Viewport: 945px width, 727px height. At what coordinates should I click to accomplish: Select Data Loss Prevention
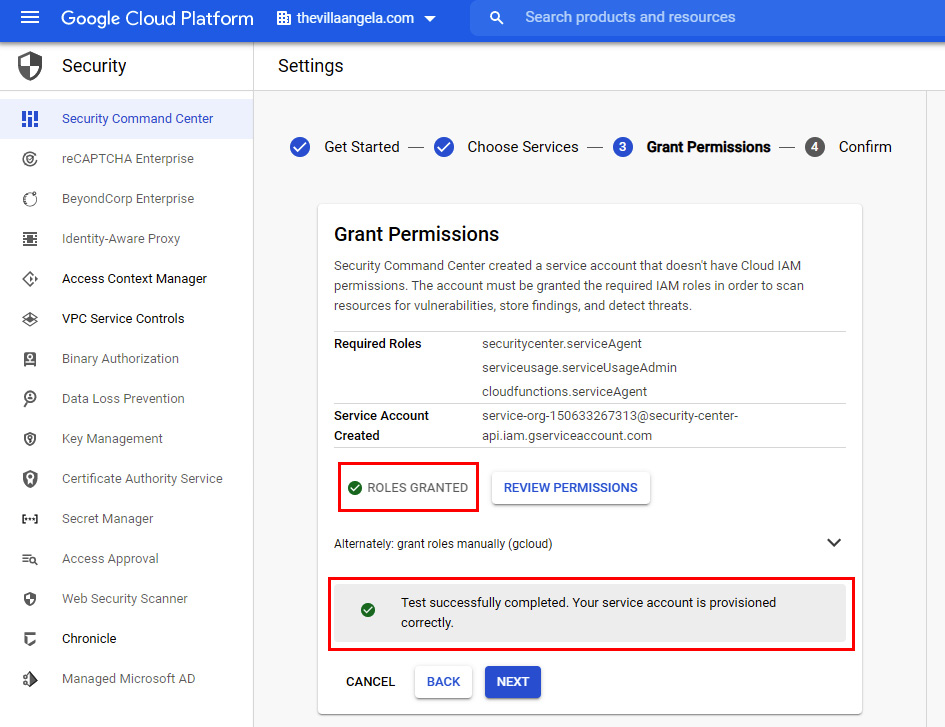click(127, 398)
